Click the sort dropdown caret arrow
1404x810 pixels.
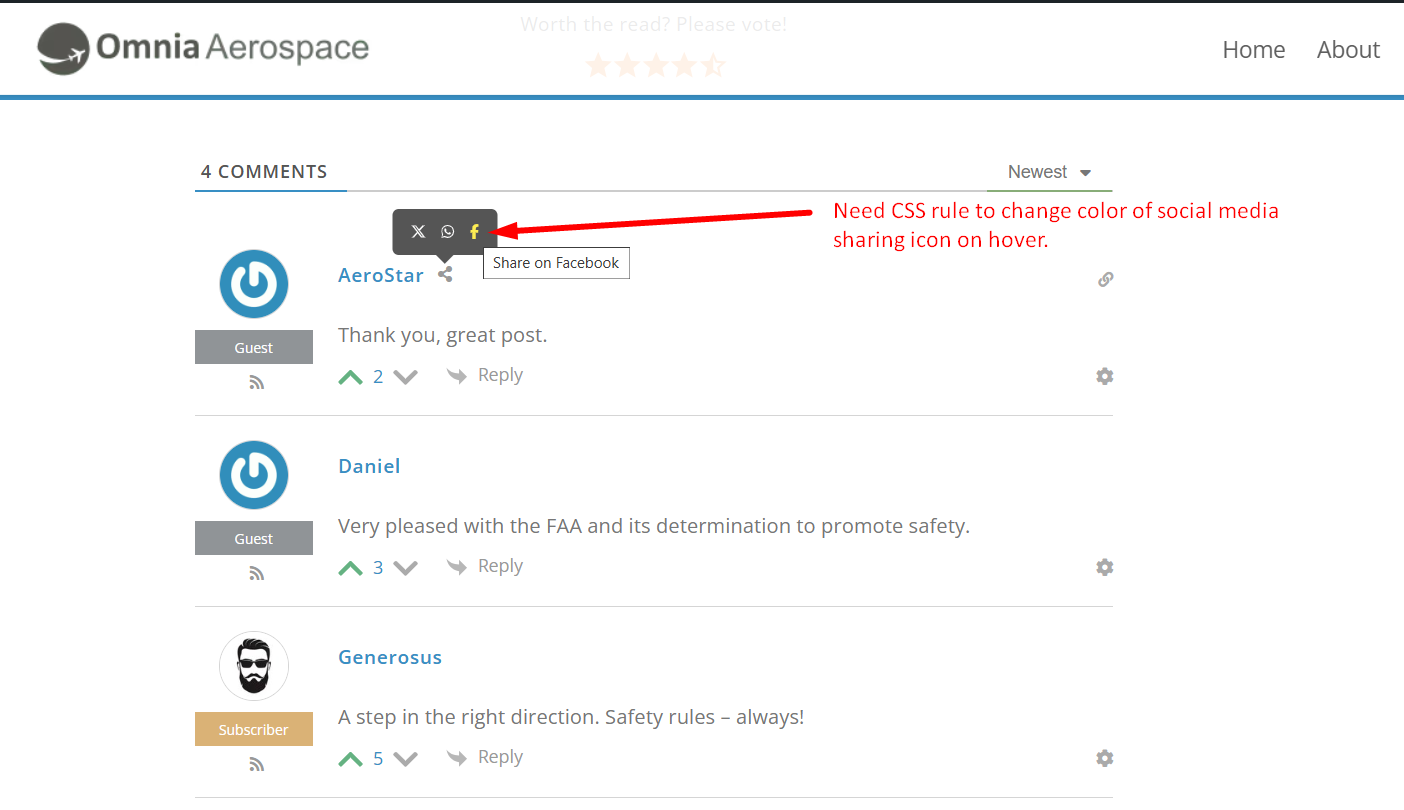1085,173
